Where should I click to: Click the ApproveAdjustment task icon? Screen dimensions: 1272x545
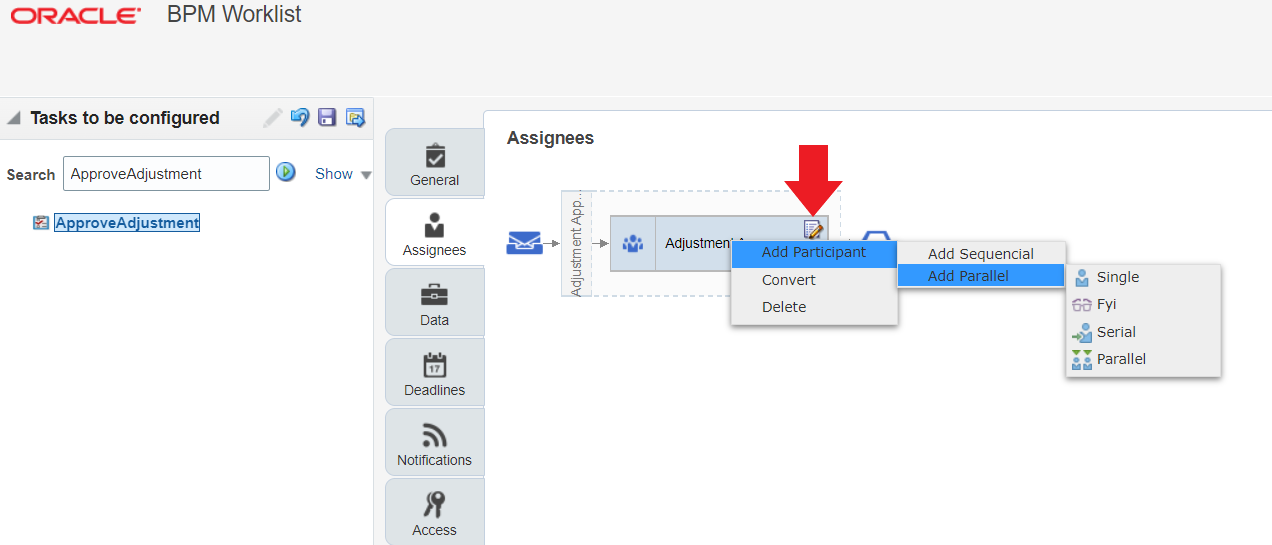(41, 223)
